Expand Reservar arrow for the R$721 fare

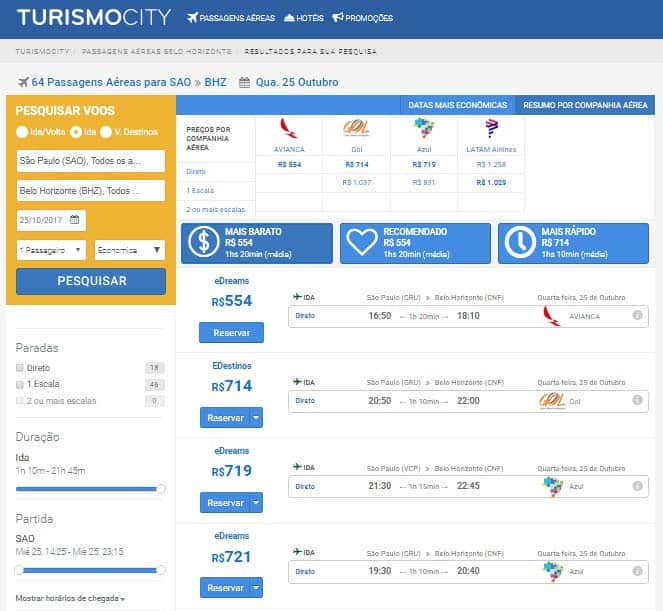pos(256,587)
